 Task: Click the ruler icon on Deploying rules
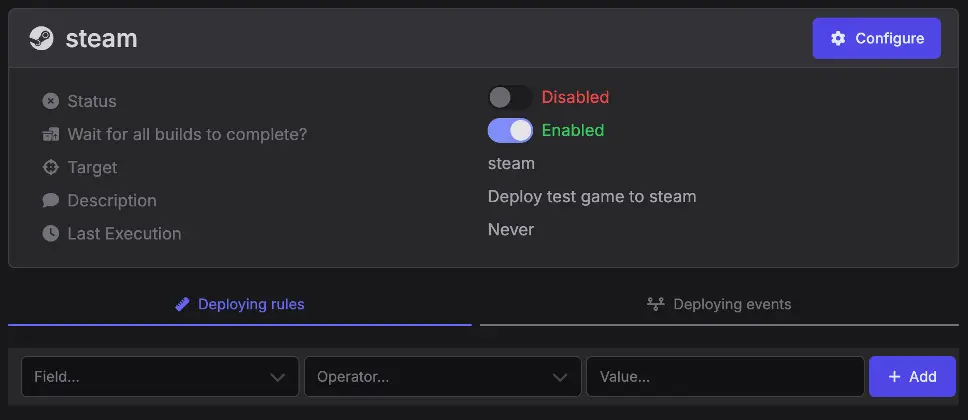click(x=182, y=304)
